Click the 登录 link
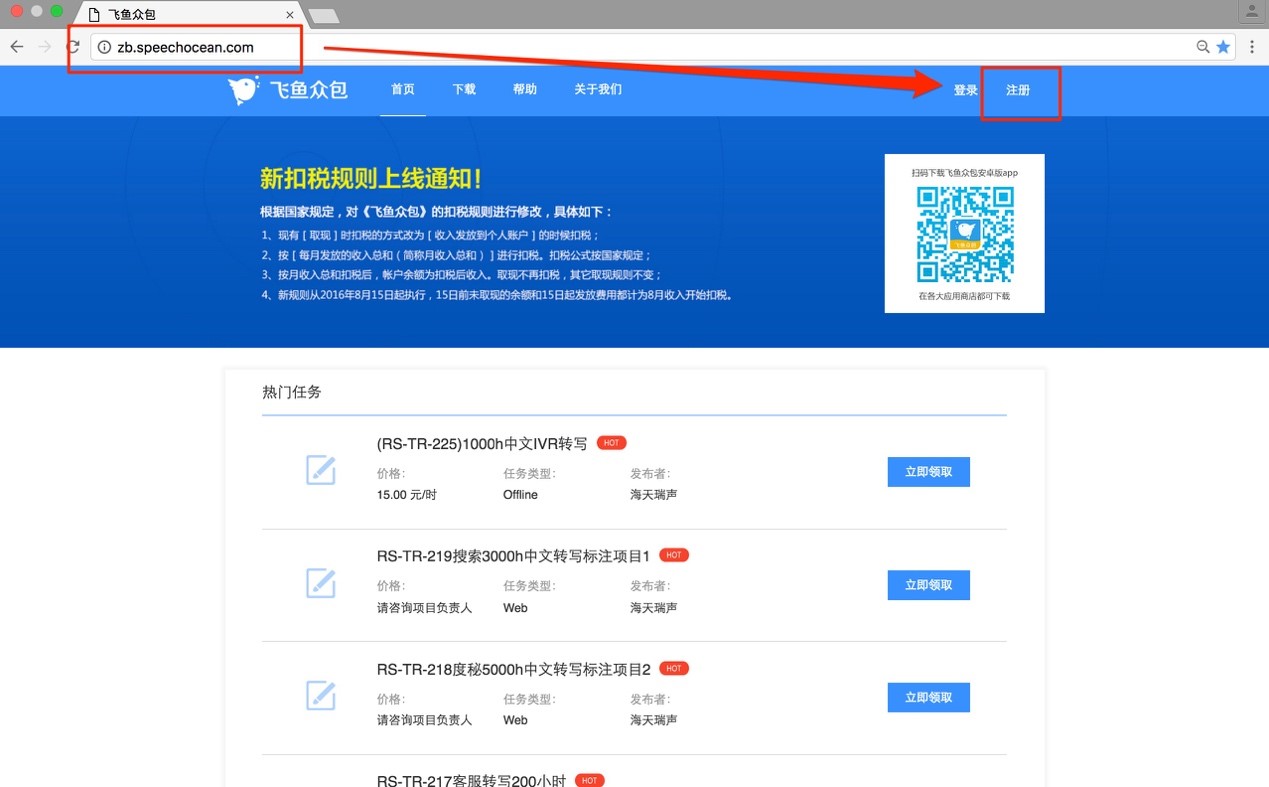Viewport: 1269px width, 787px height. tap(965, 90)
